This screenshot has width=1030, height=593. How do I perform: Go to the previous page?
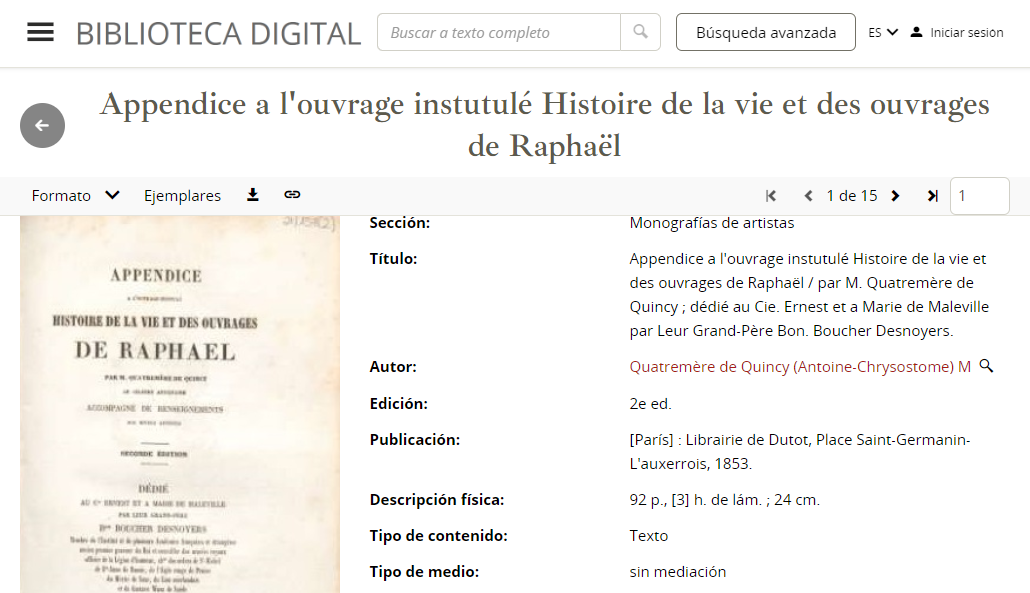(x=808, y=196)
